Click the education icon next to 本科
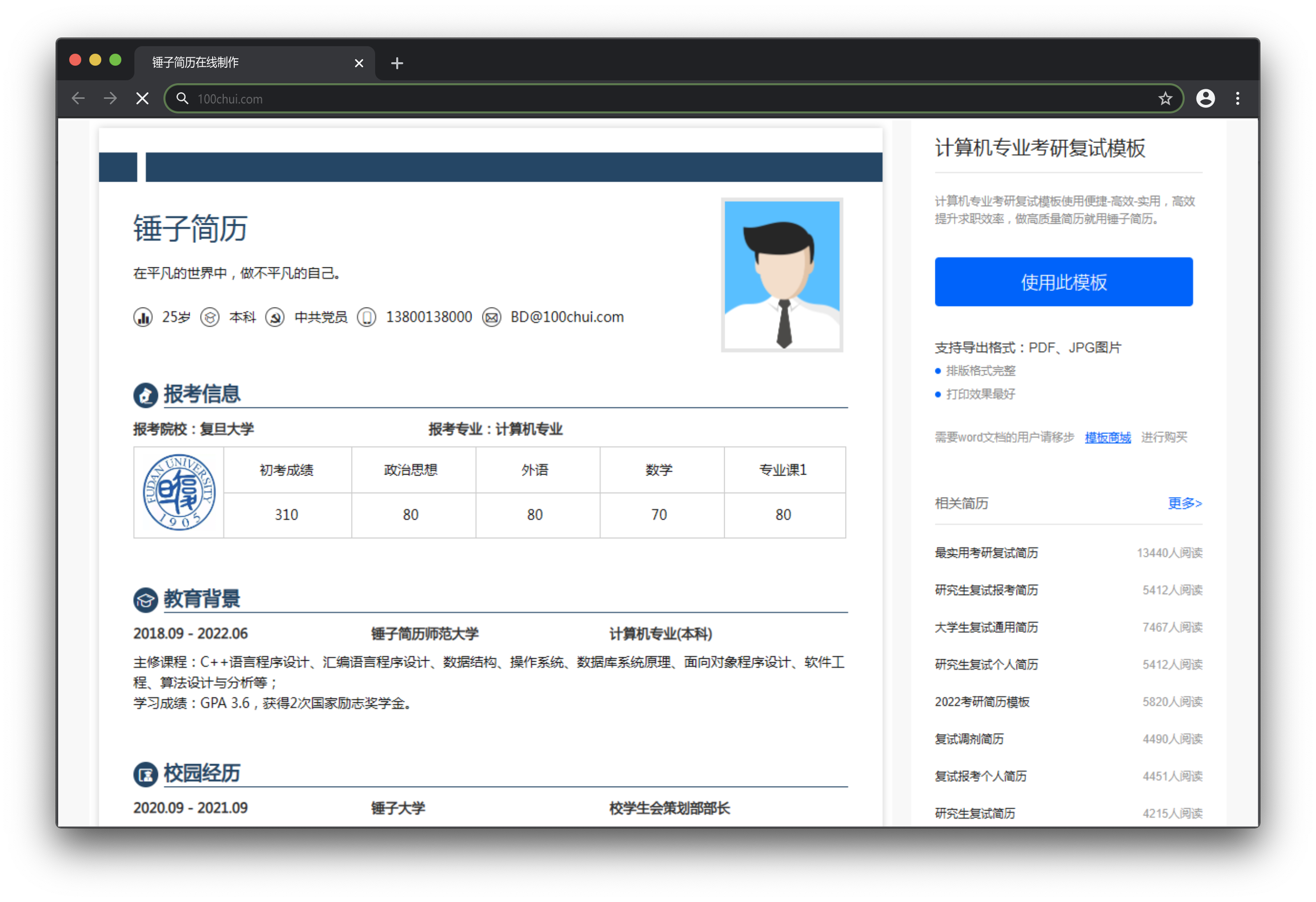Image resolution: width=1316 pixels, height=902 pixels. coord(210,317)
